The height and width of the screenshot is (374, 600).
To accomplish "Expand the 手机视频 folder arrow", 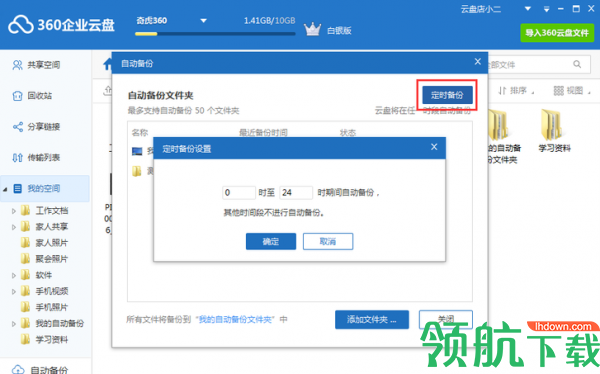I will point(14,291).
